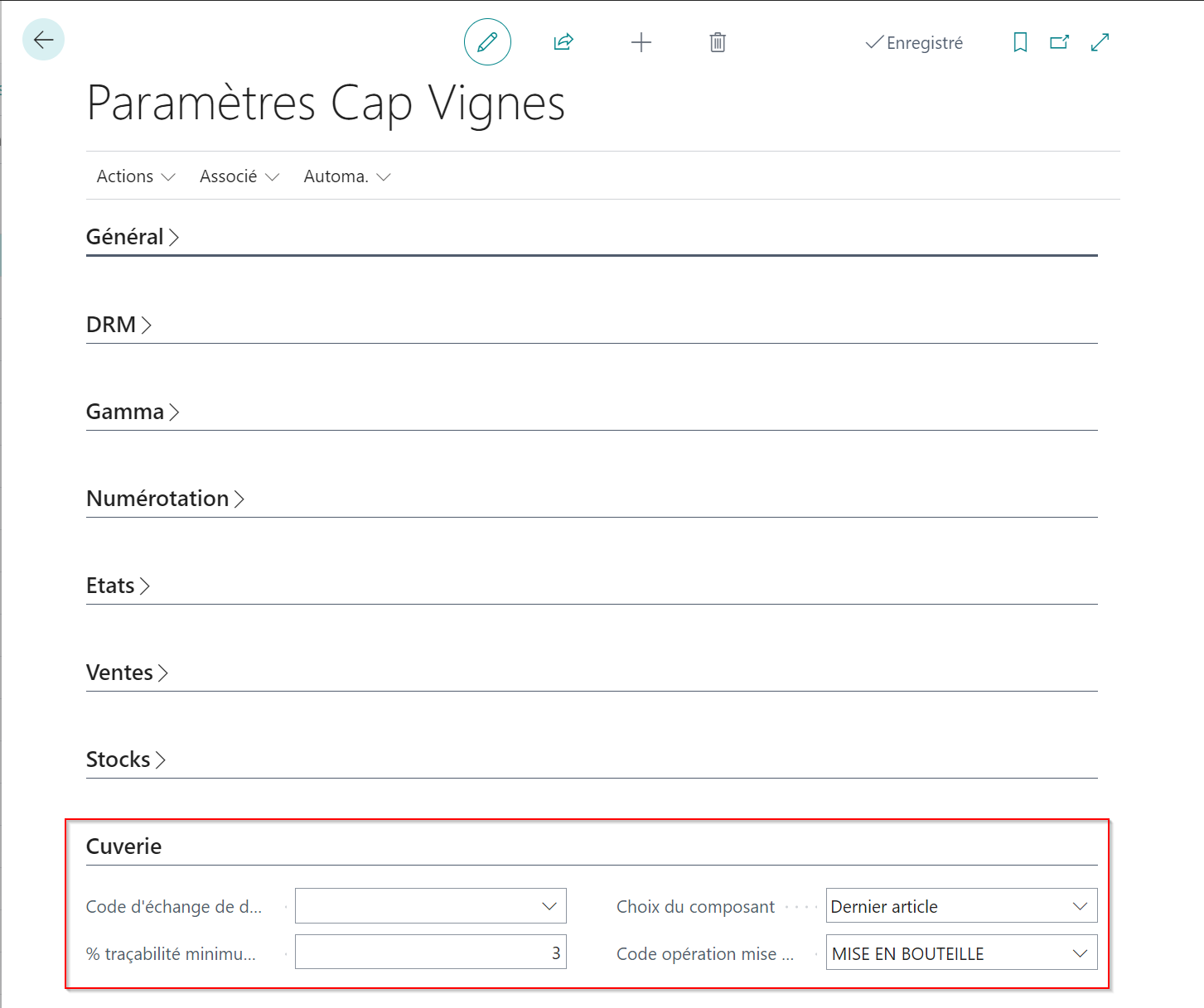Expand the page to full screen
The image size is (1204, 1008).
(x=1099, y=41)
